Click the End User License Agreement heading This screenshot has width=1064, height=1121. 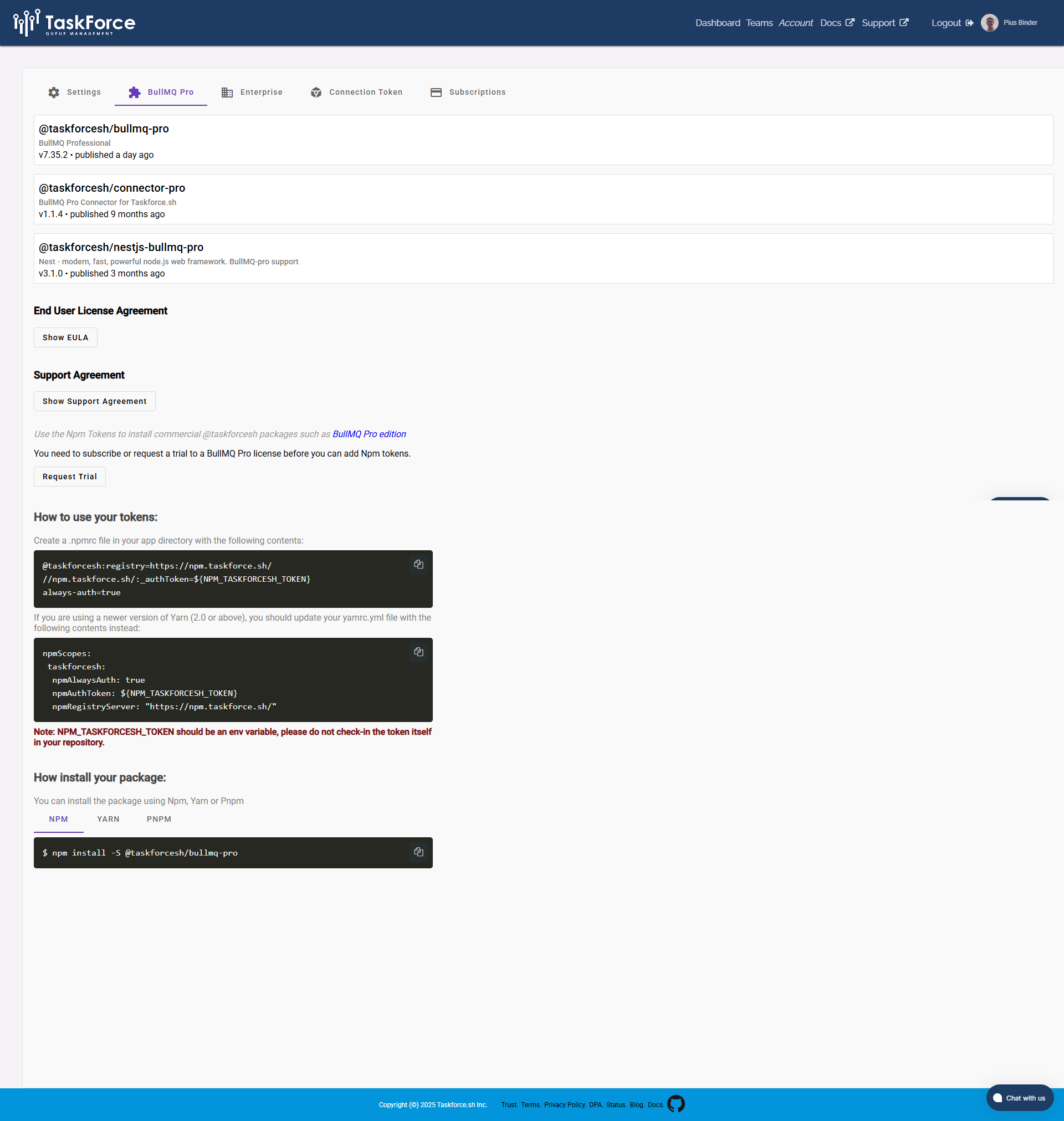(x=100, y=311)
